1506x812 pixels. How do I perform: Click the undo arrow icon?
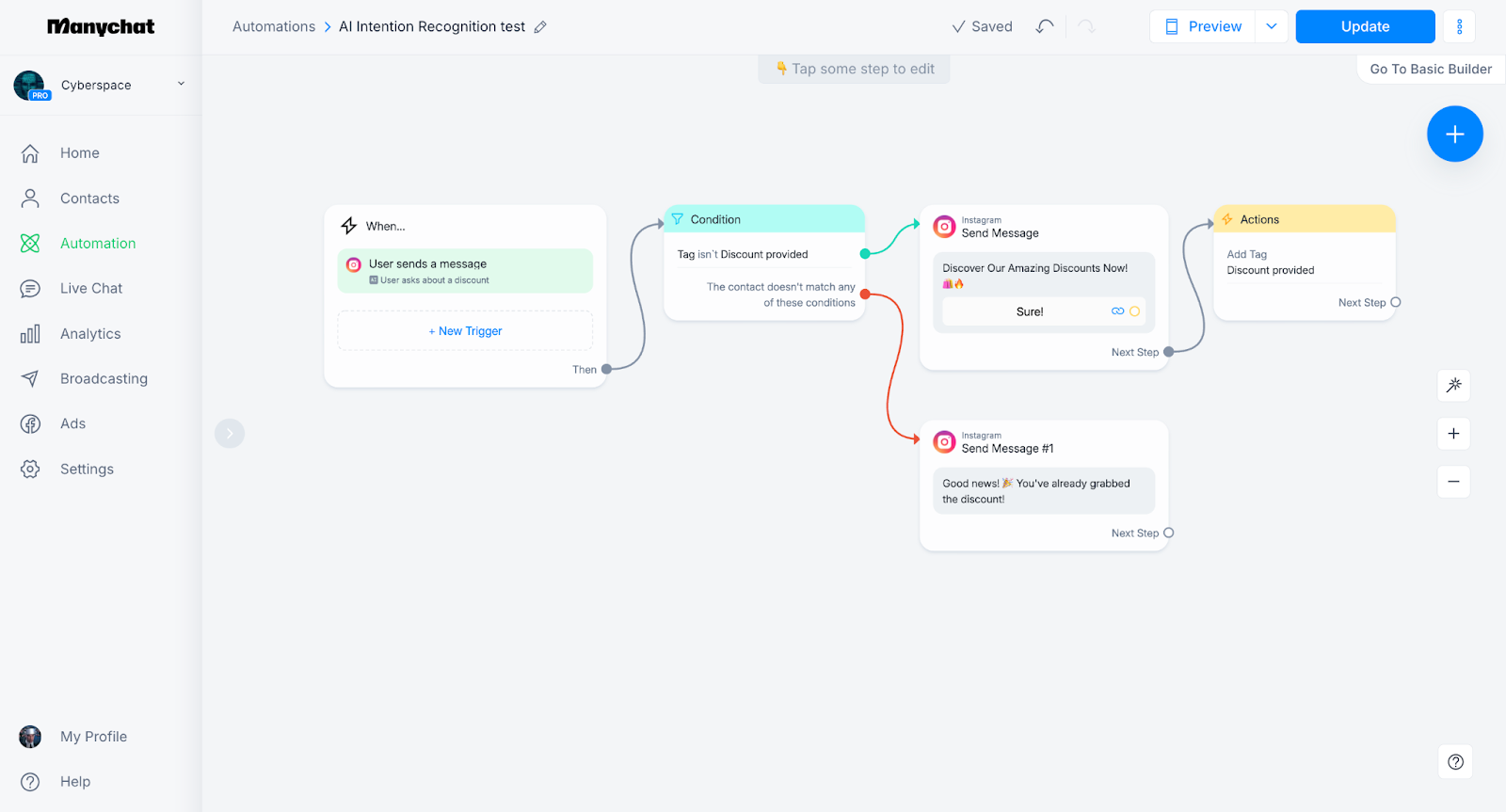1045,26
